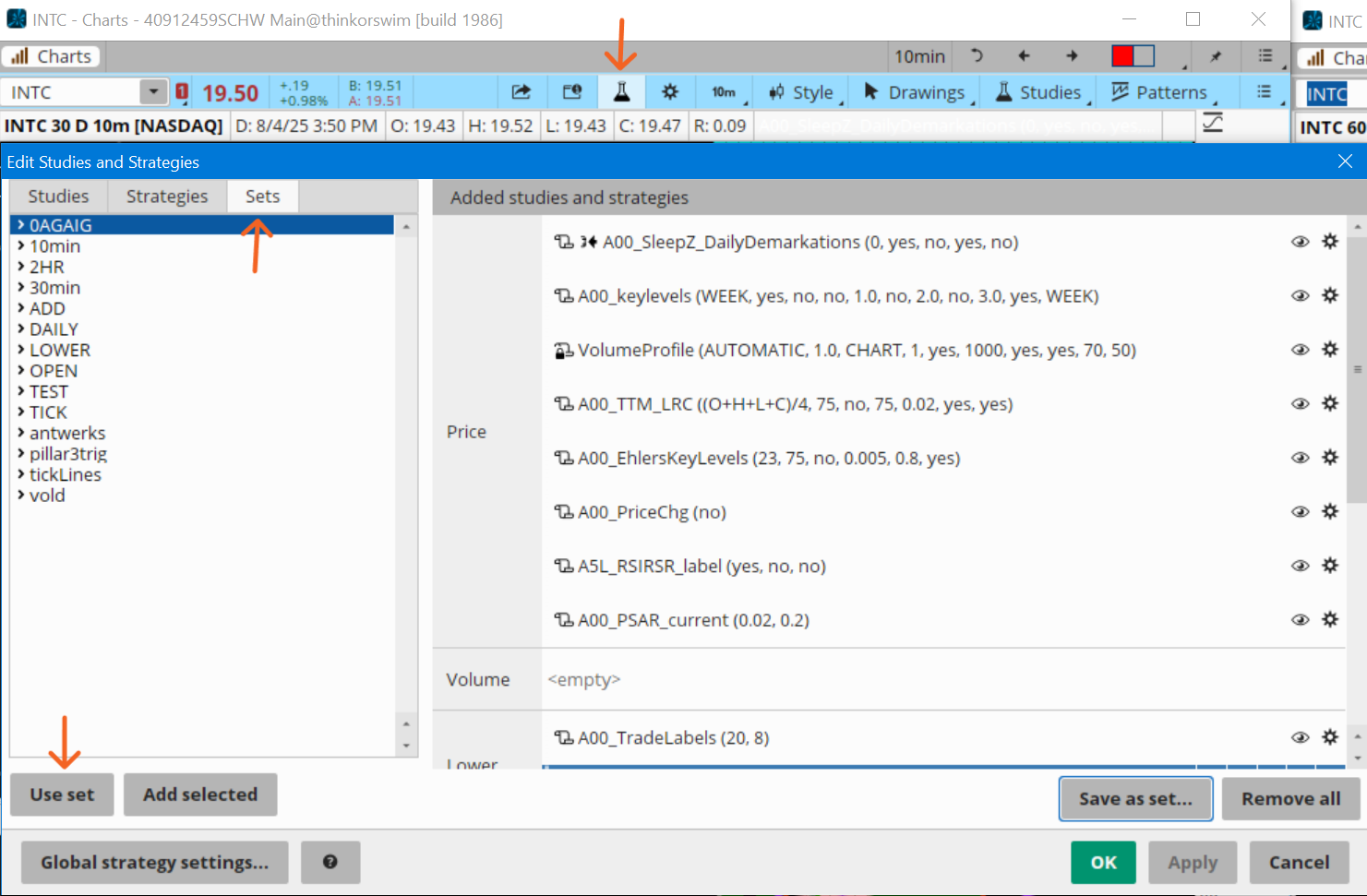Expand the DAILY study set
This screenshot has height=896, width=1367.
(21, 329)
